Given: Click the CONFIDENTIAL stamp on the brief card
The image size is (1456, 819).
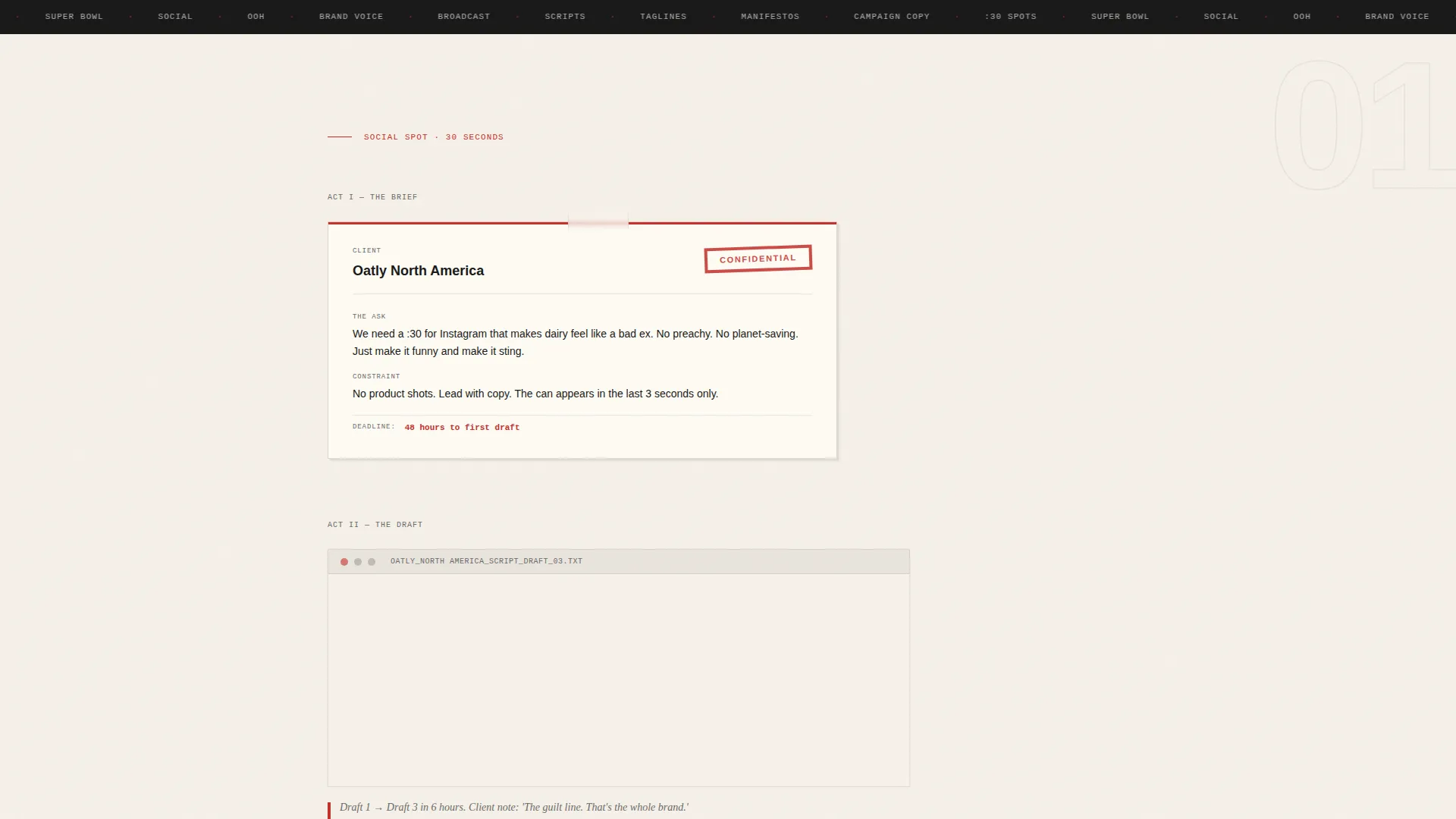Looking at the screenshot, I should click(758, 259).
